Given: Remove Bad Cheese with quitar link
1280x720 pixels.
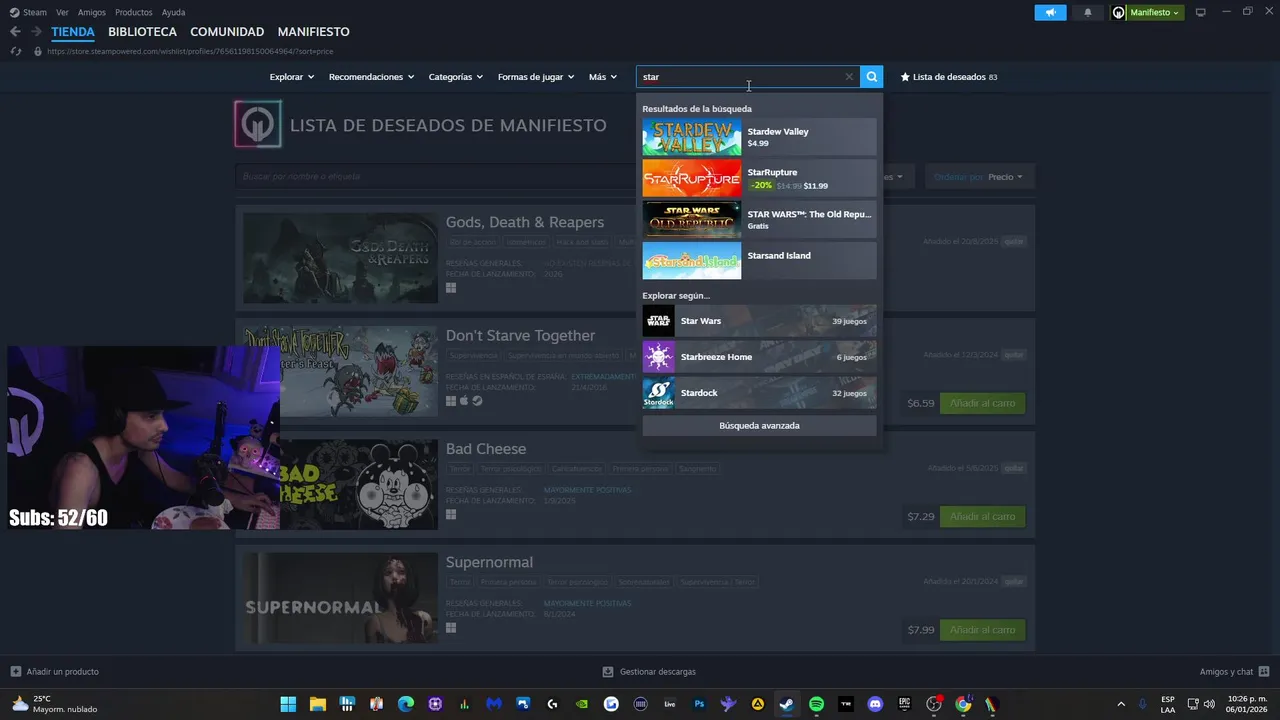Looking at the screenshot, I should 1014,468.
